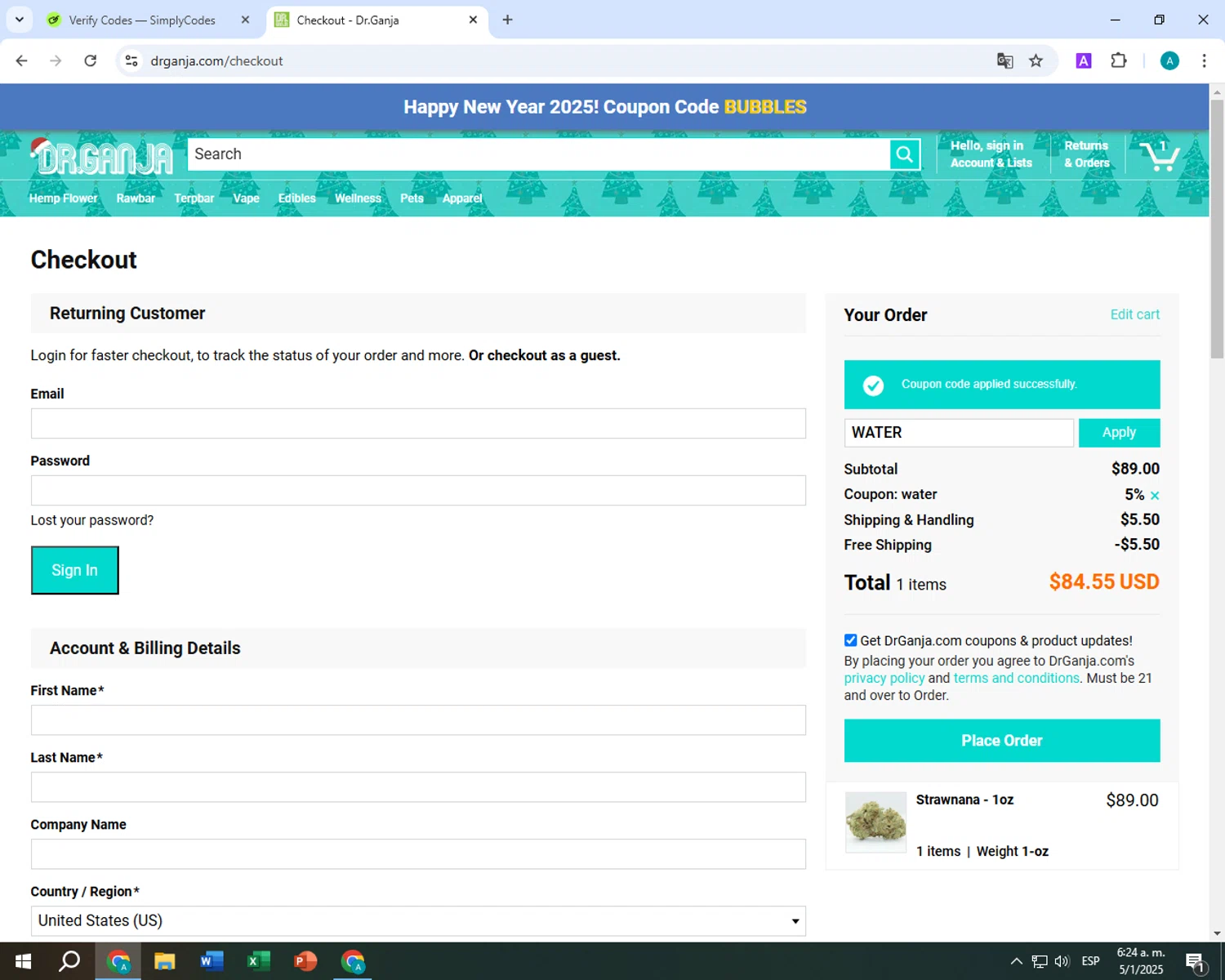Open the terms and conditions link

1016,678
